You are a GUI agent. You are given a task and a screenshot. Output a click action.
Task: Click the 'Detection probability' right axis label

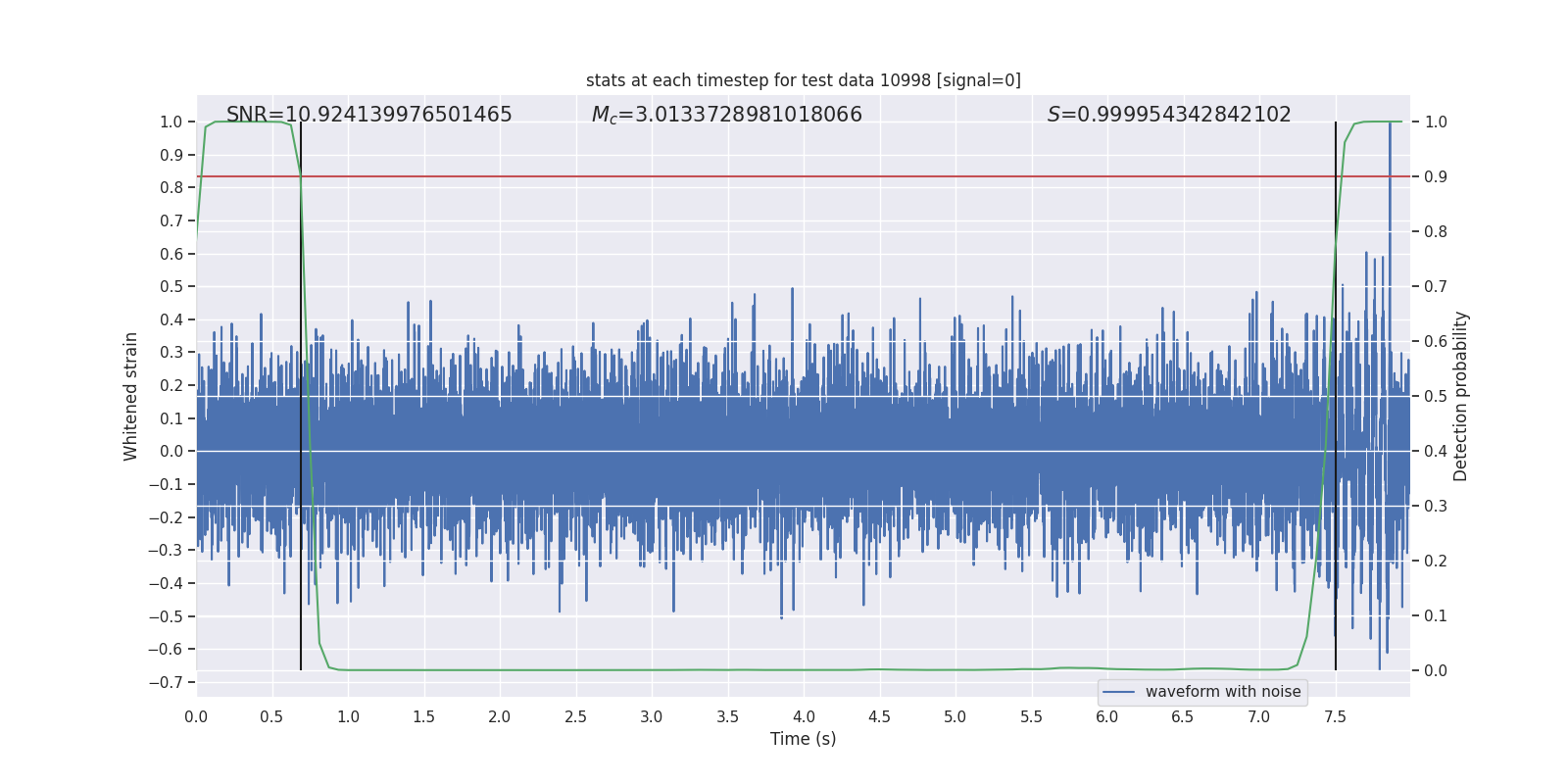pos(1460,396)
